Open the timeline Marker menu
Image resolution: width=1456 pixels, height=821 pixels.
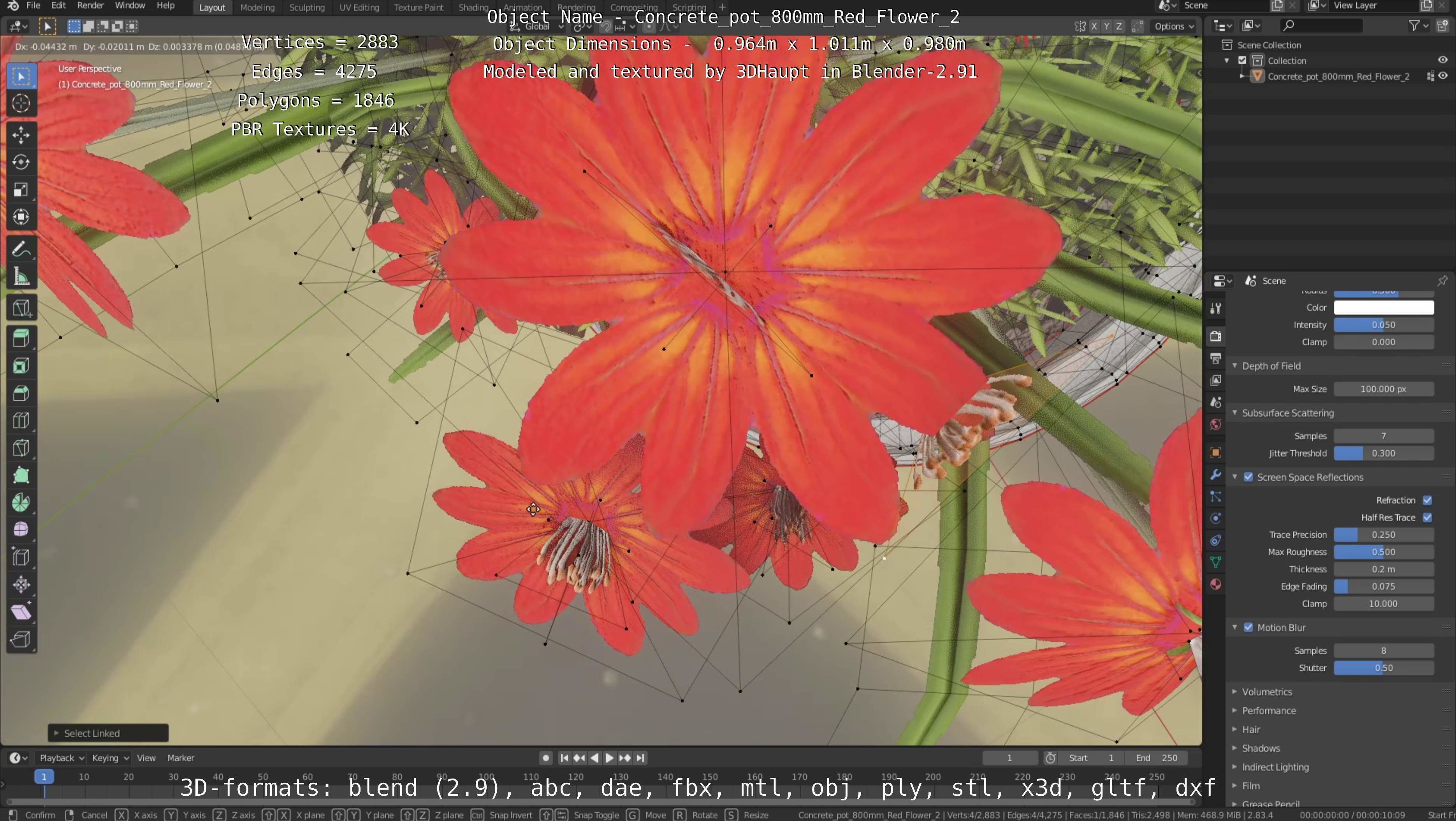pos(180,758)
